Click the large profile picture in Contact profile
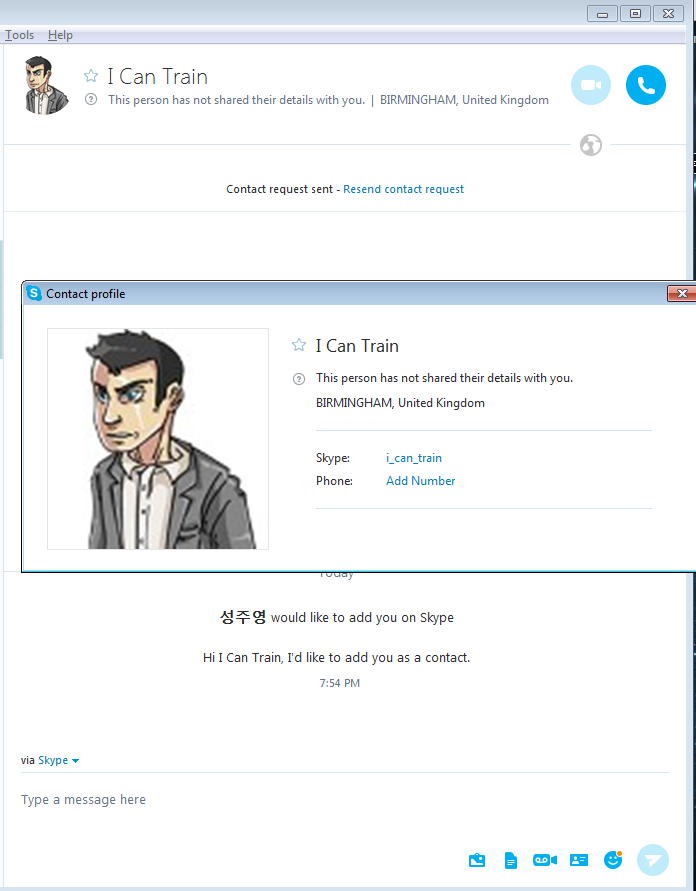 click(158, 439)
